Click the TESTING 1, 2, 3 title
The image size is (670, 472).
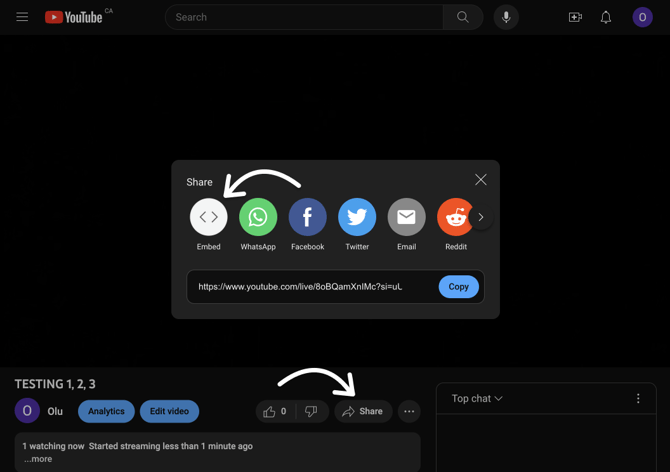point(55,384)
